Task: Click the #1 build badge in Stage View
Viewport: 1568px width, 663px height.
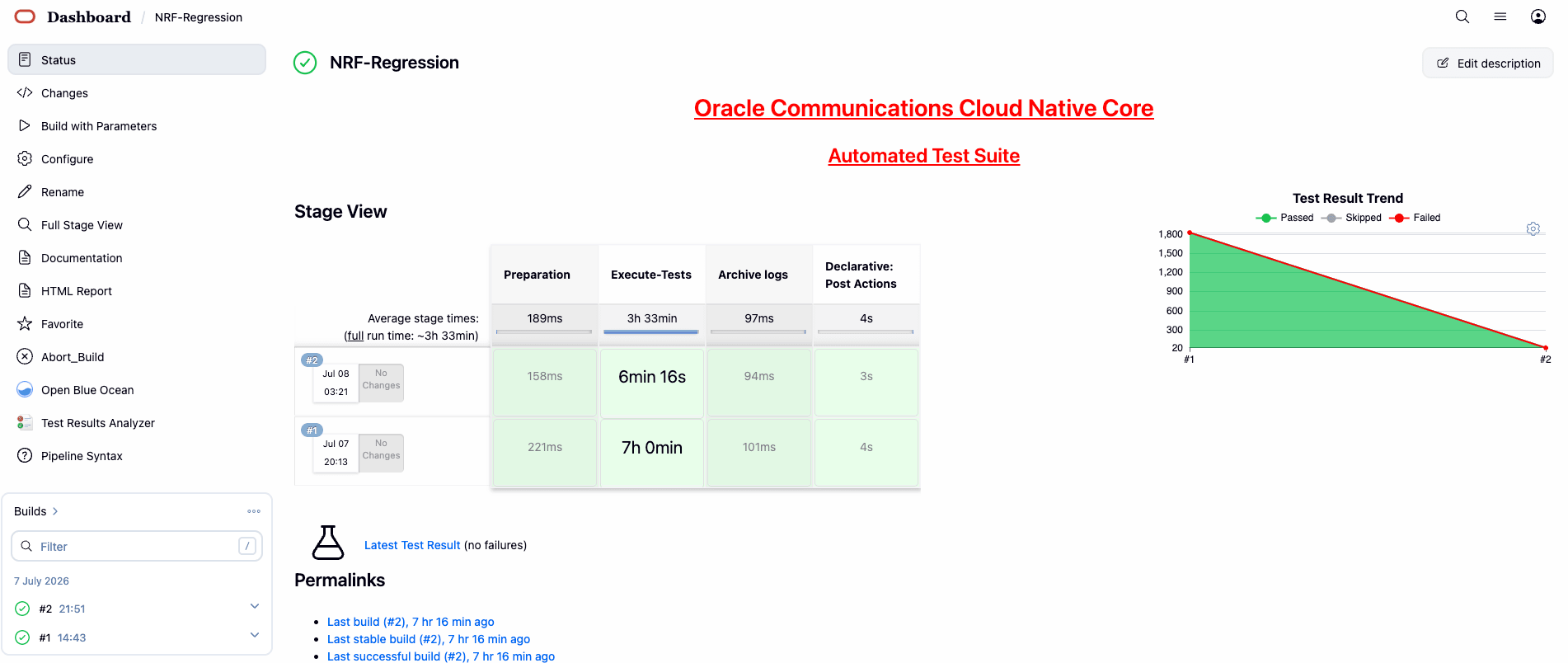Action: (312, 430)
